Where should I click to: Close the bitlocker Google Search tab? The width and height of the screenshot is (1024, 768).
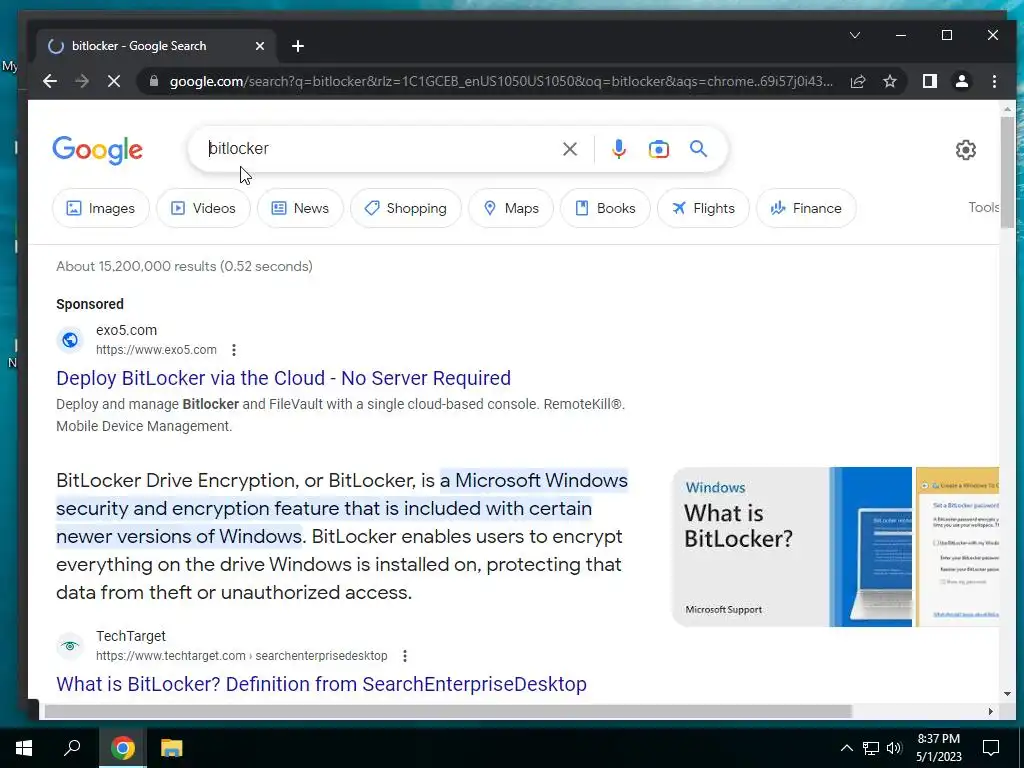260,46
